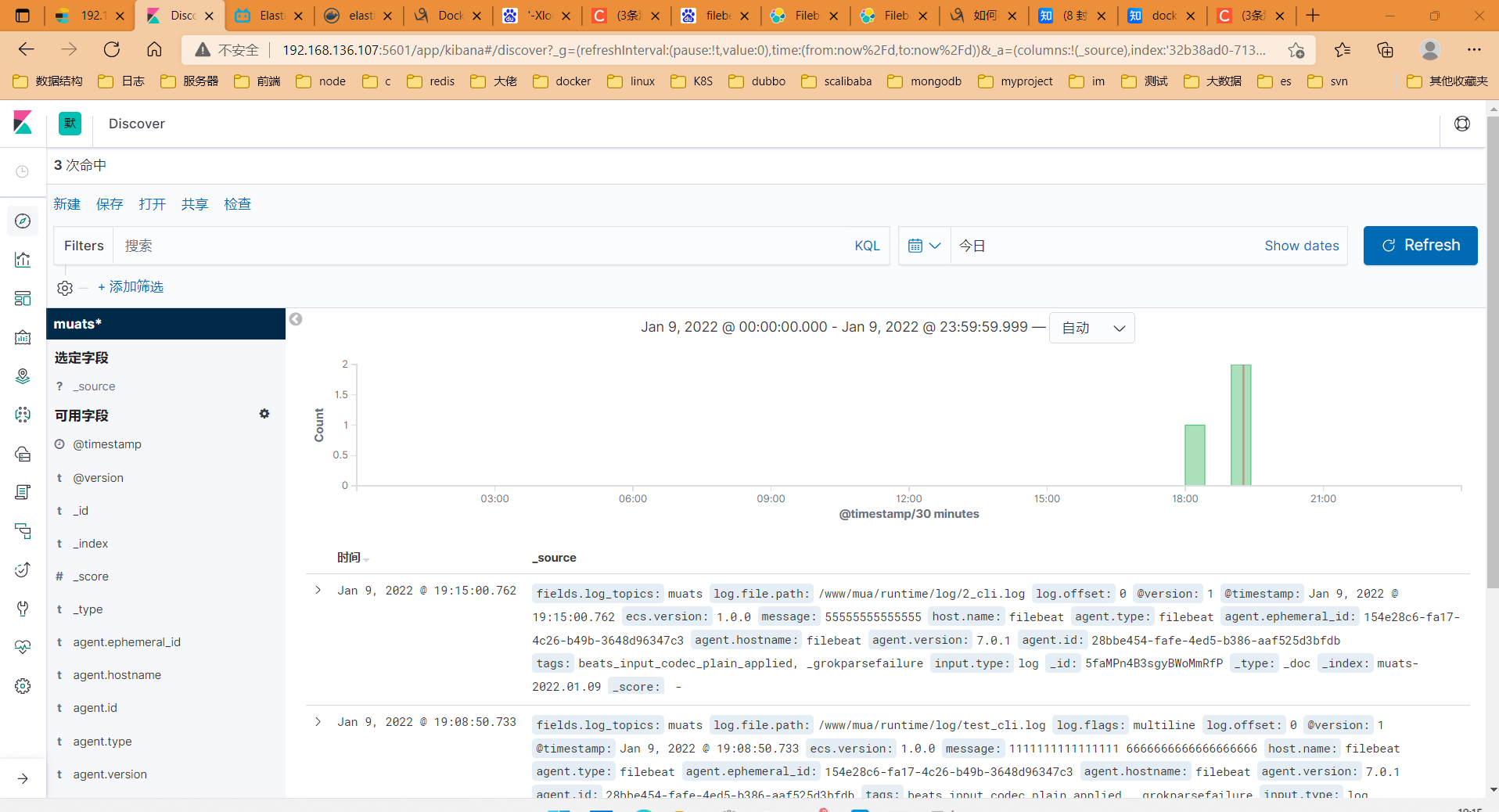Select the Discover compass icon in sidebar

click(x=23, y=221)
